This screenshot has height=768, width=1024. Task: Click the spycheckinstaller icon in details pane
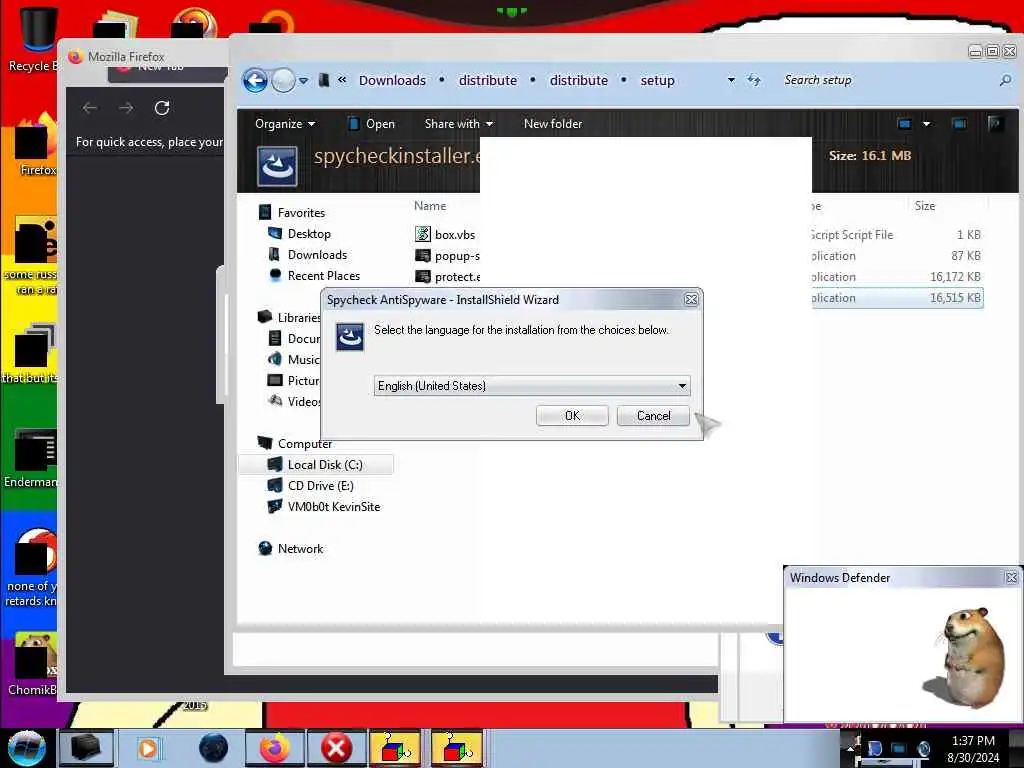point(277,167)
